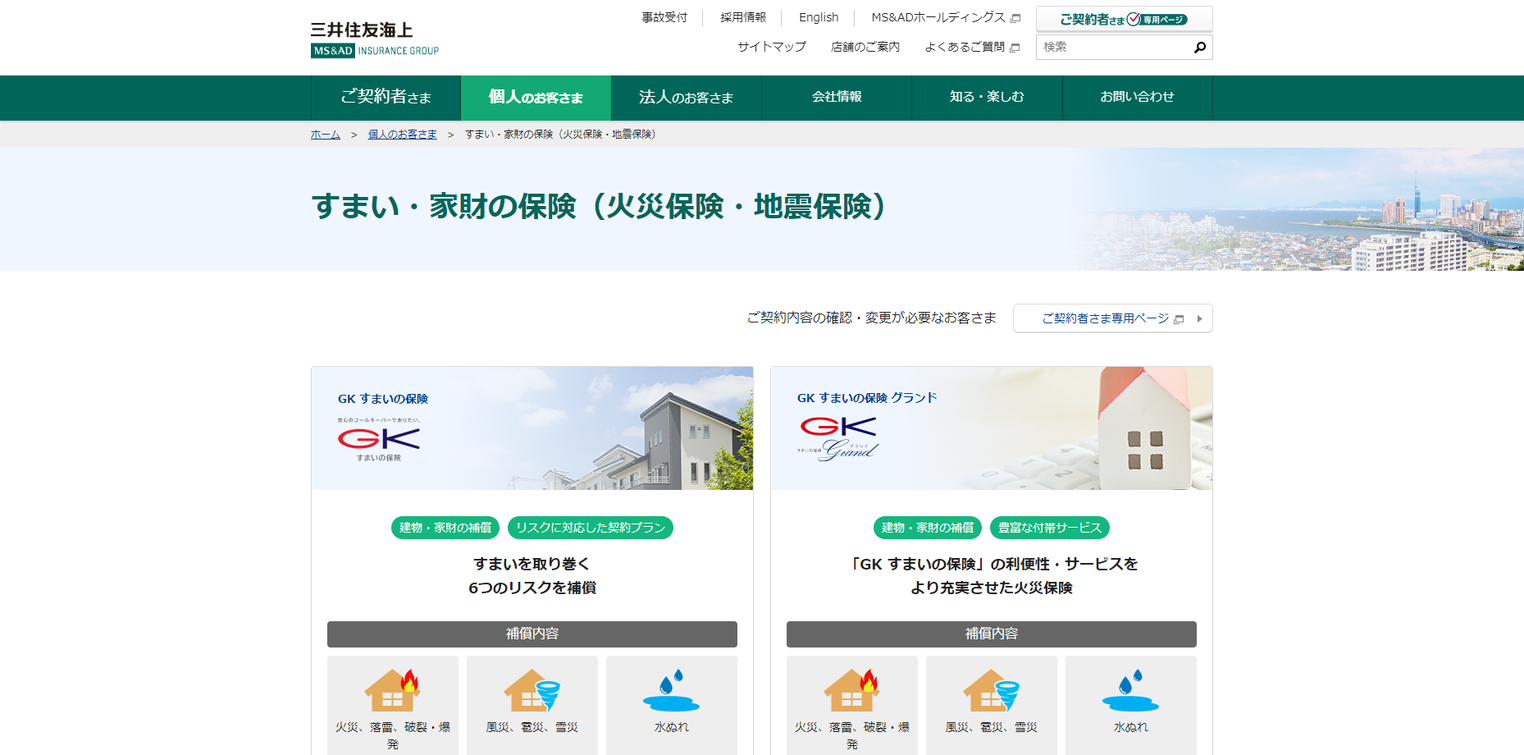Screen dimensions: 1524x755
Task: Focus the 検索 search field
Action: point(1112,47)
